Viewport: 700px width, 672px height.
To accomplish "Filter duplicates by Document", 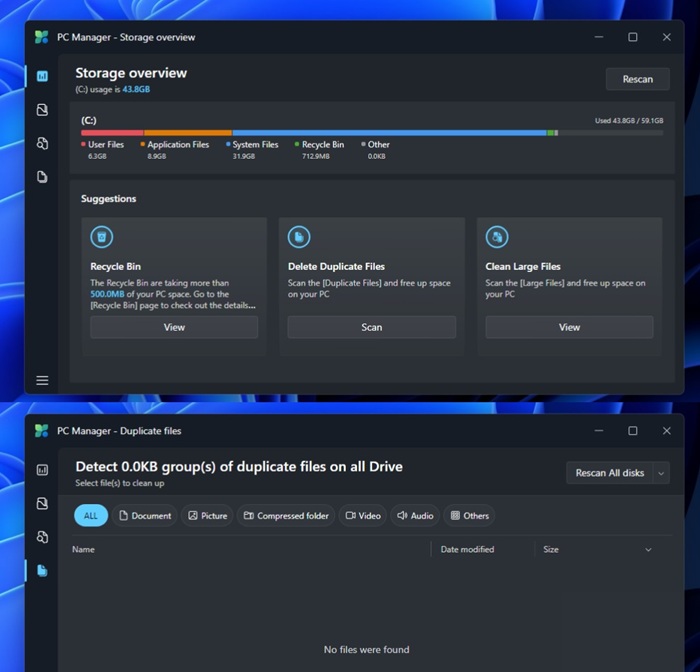I will point(145,516).
